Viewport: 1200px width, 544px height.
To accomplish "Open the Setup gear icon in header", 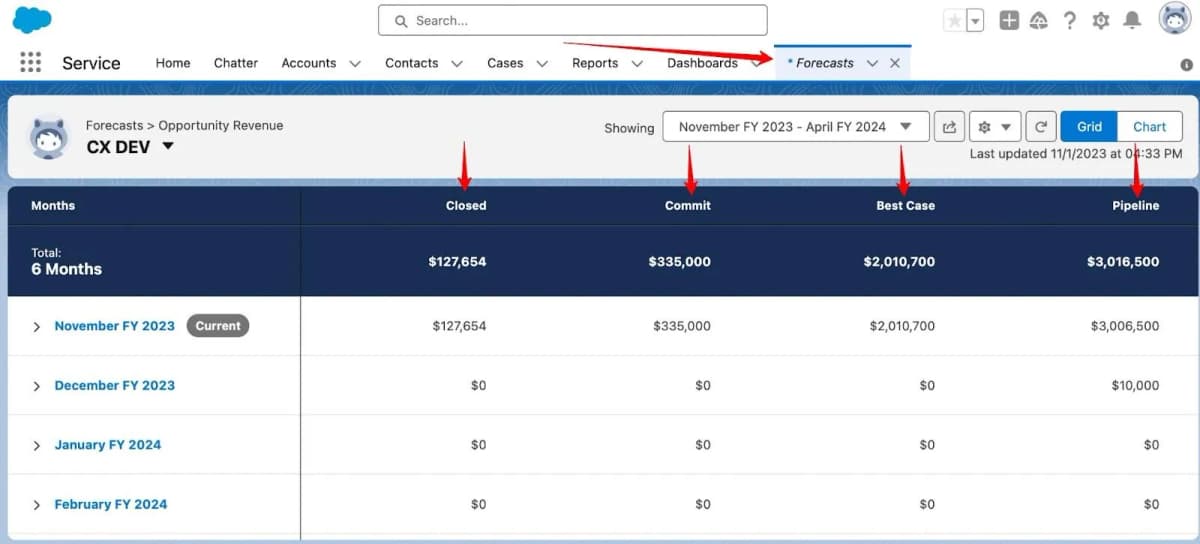I will 1101,20.
